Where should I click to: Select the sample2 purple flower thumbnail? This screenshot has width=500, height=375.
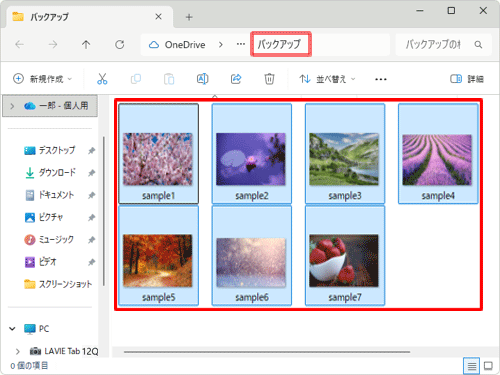[252, 154]
